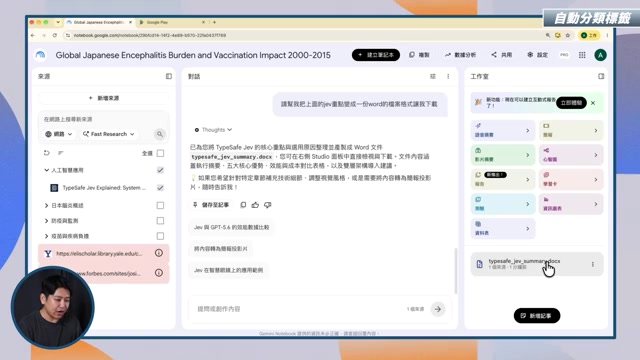Copy the response with copy icon
Viewport: 640px width, 360px height.
coord(243,205)
